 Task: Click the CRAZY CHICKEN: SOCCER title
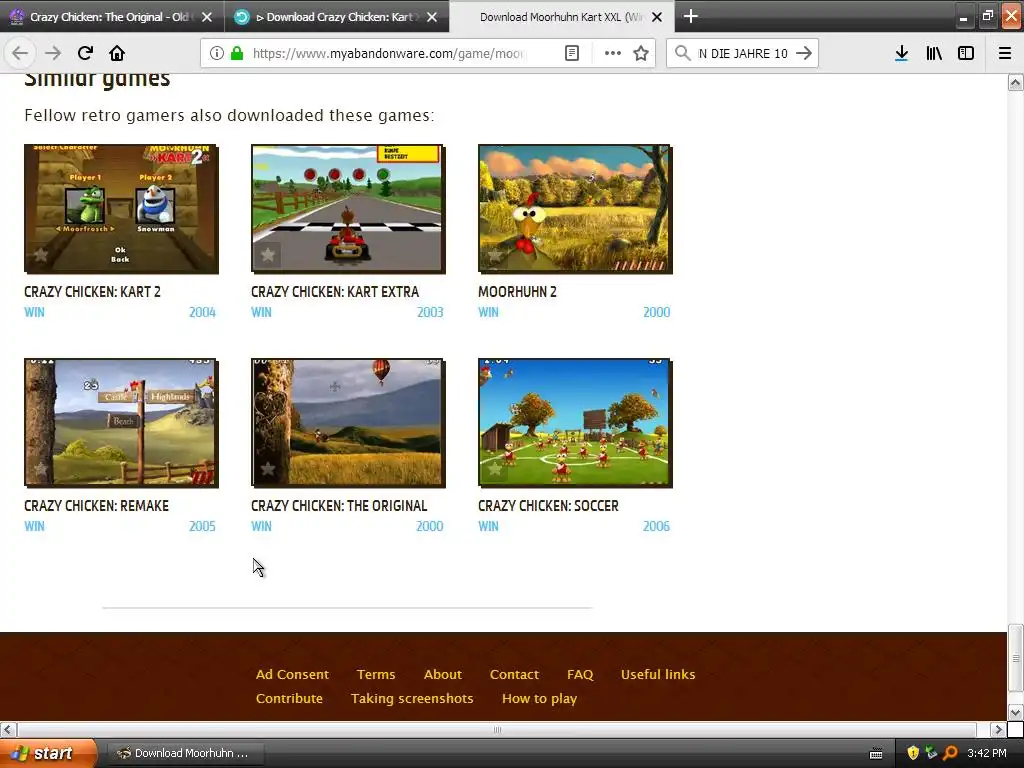pyautogui.click(x=548, y=506)
